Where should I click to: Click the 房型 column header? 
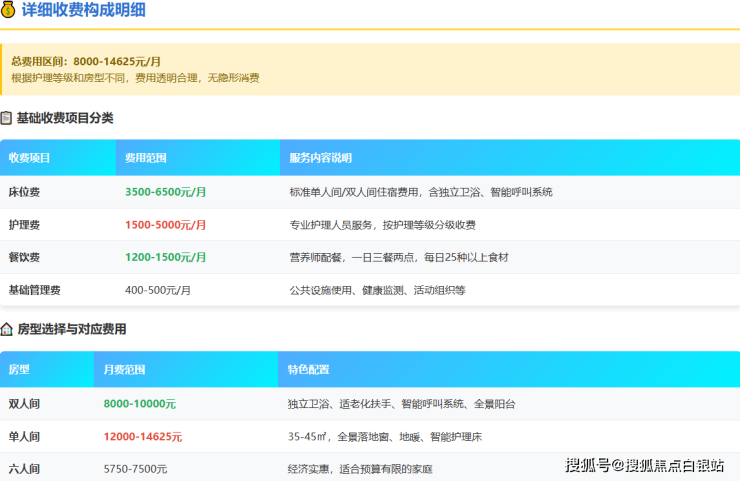19,370
